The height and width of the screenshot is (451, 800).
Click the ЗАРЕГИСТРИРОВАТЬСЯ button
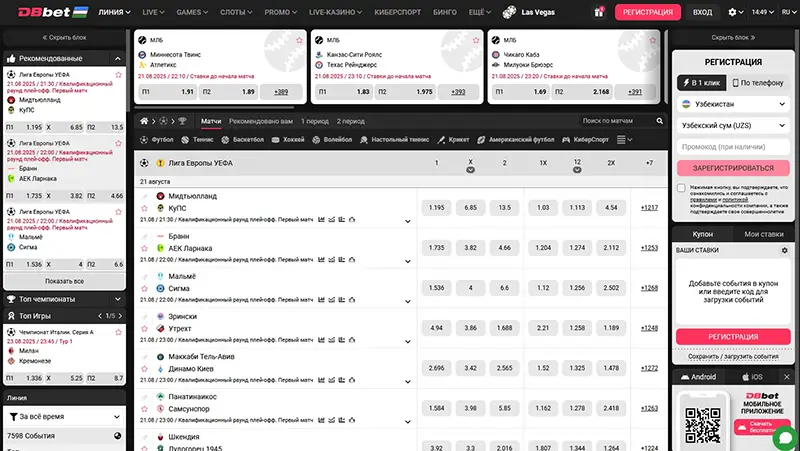point(733,168)
